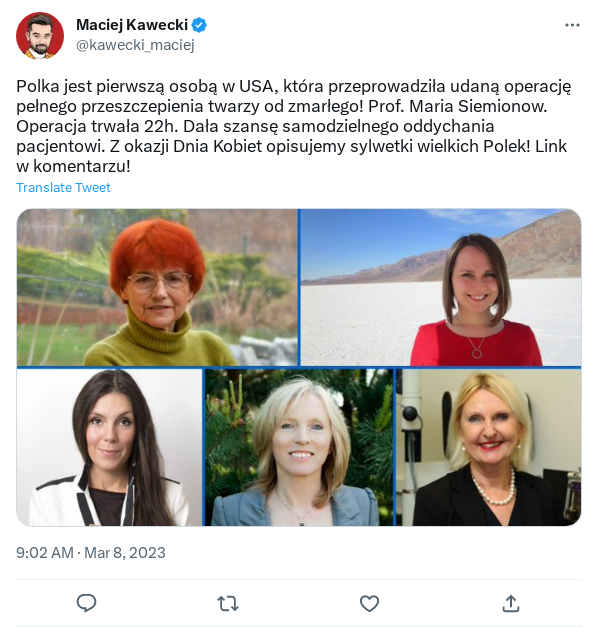Viewport: 598px width, 627px height.
Task: Like the tweet with the heart icon
Action: [369, 603]
